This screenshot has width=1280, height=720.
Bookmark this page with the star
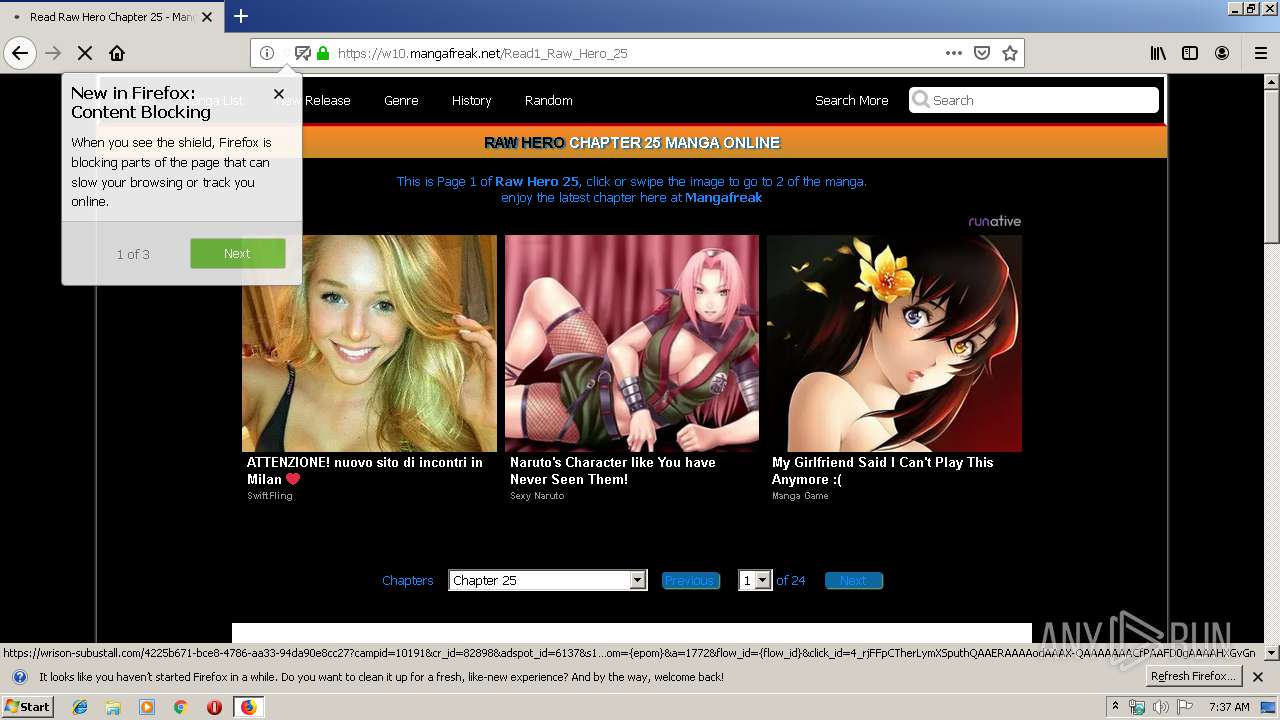click(1010, 53)
